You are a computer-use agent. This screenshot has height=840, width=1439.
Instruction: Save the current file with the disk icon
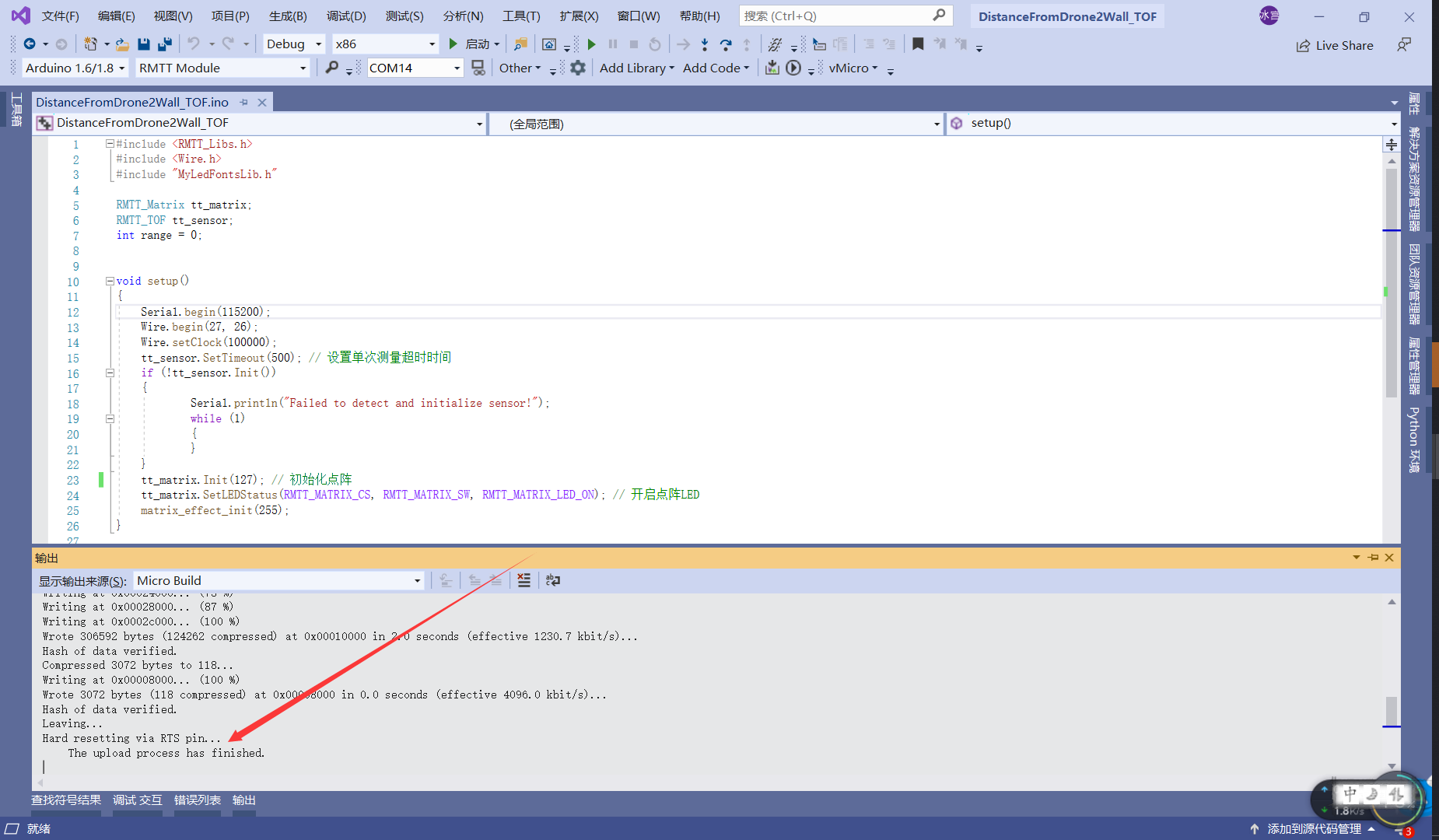[x=143, y=44]
